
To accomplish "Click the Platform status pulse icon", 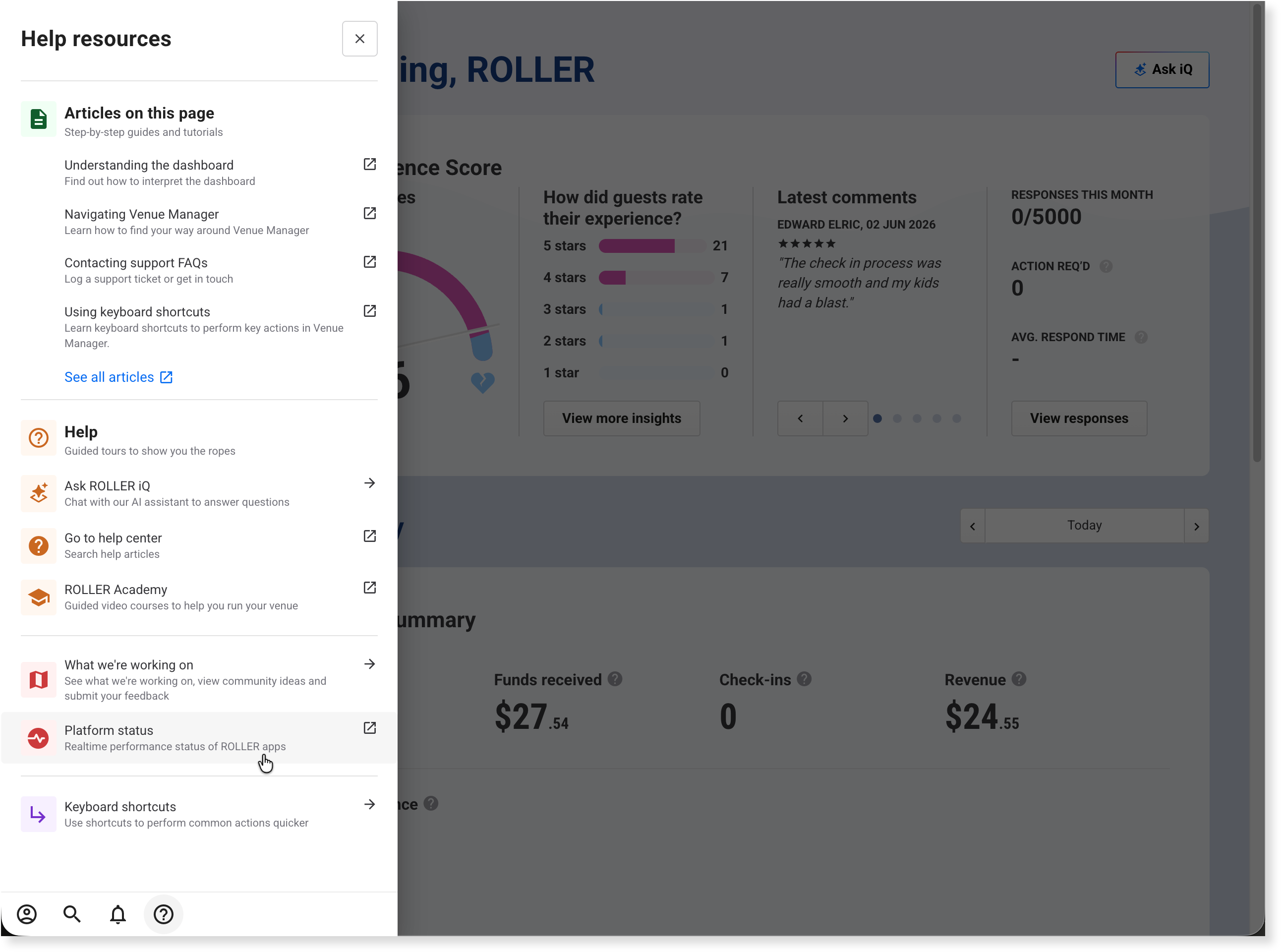I will (39, 738).
